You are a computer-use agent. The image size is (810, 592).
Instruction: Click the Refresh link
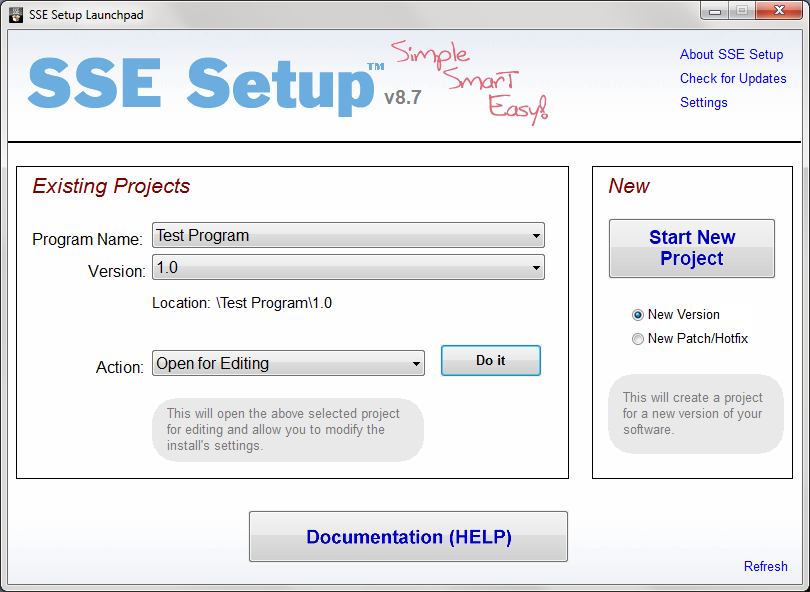tap(766, 566)
